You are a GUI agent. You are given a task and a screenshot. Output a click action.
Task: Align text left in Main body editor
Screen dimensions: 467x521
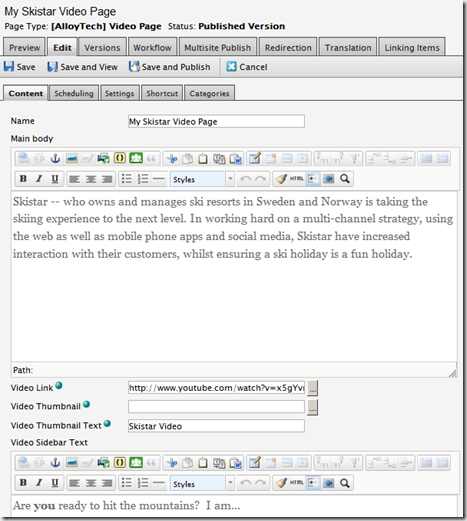coord(74,179)
